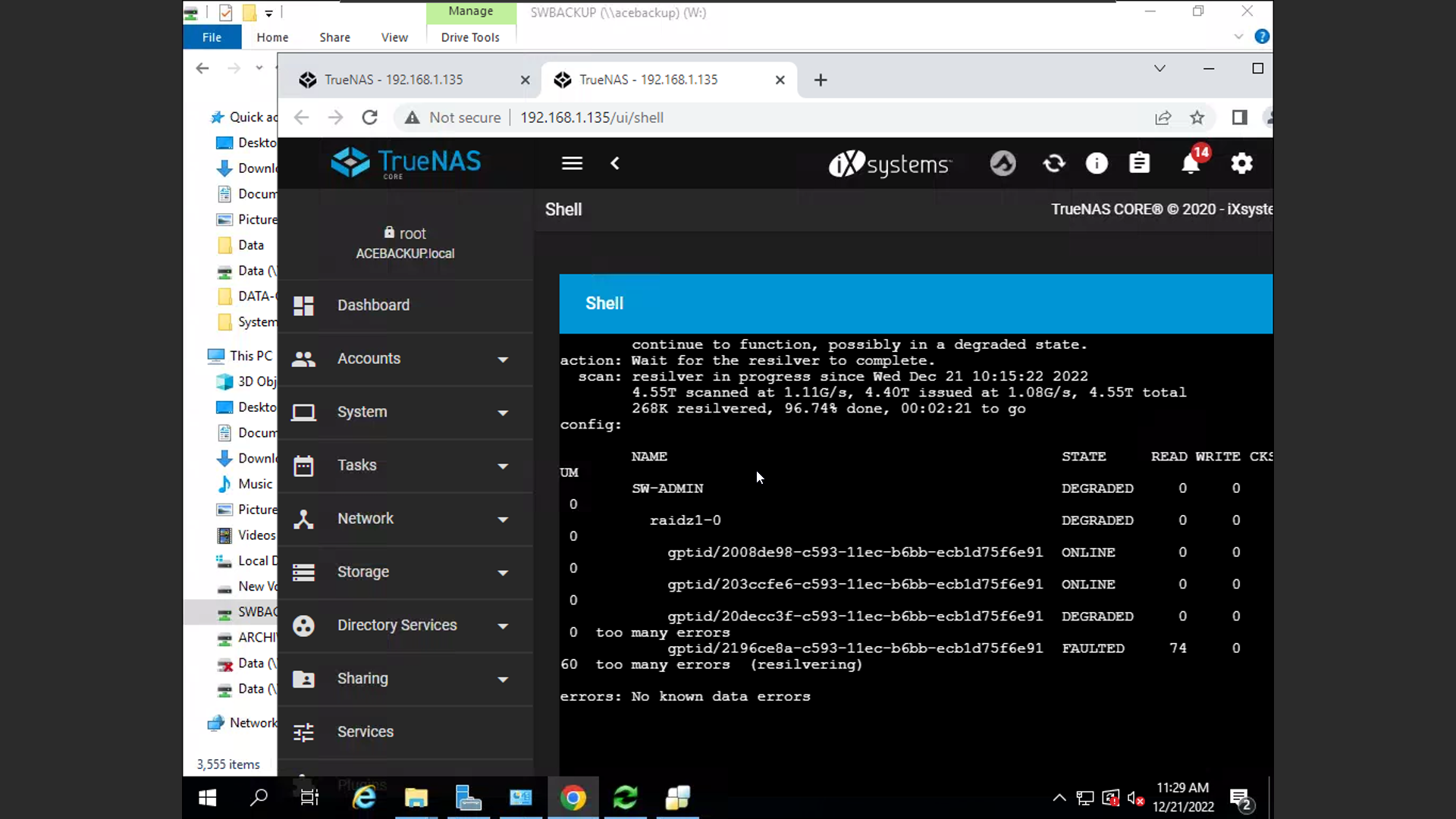Expand the Accounts menu arrow
The width and height of the screenshot is (1456, 819).
point(503,359)
